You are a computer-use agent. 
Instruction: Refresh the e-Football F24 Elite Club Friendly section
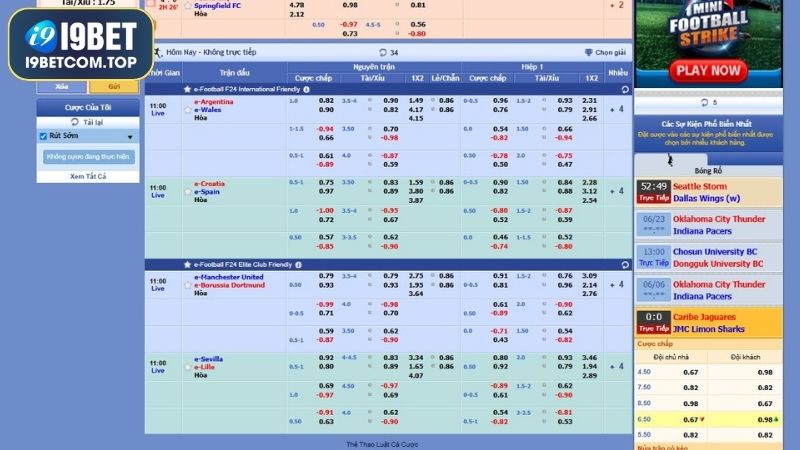pyautogui.click(x=625, y=264)
